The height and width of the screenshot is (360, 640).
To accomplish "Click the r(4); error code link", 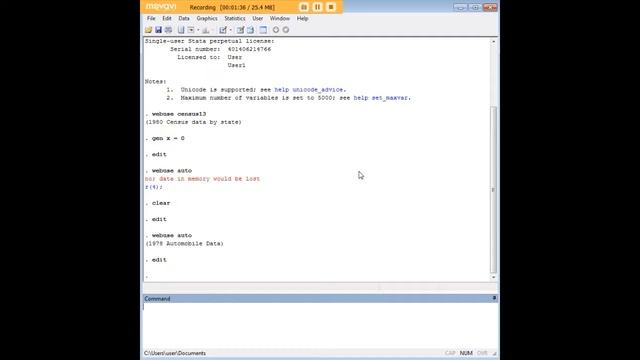I will point(153,187).
